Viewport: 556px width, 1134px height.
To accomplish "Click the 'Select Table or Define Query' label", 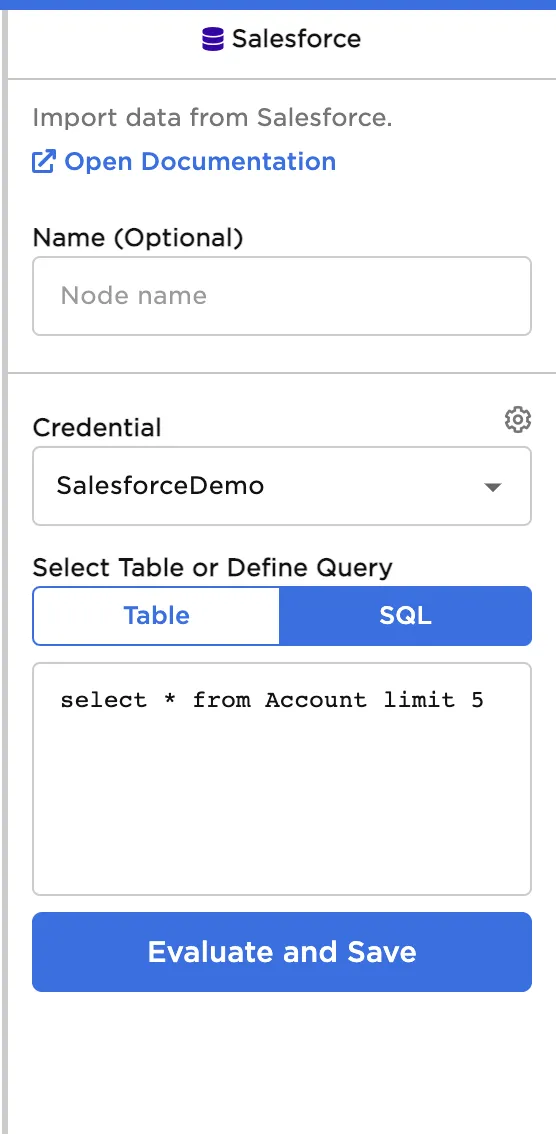I will tap(213, 568).
